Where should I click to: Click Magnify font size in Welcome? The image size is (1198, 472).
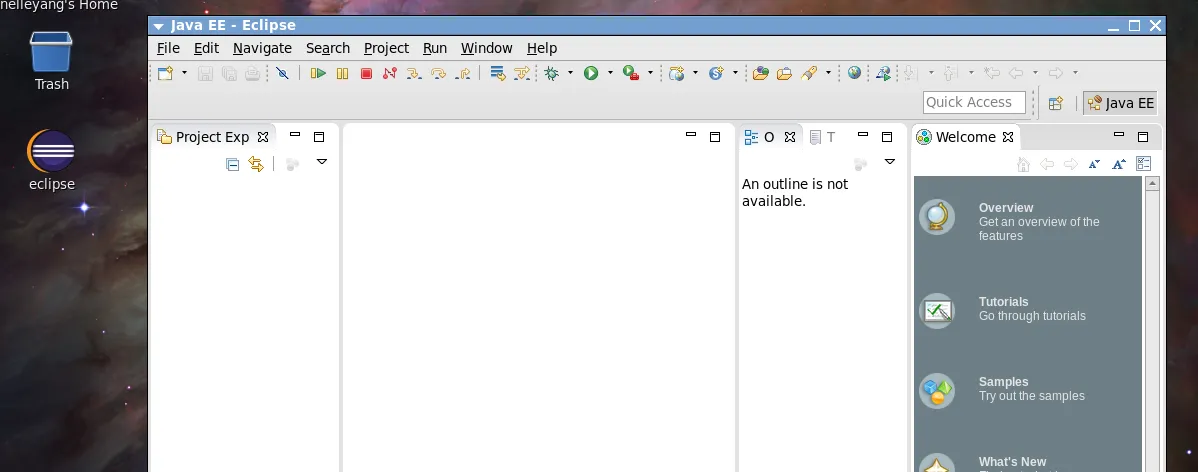pos(1119,163)
